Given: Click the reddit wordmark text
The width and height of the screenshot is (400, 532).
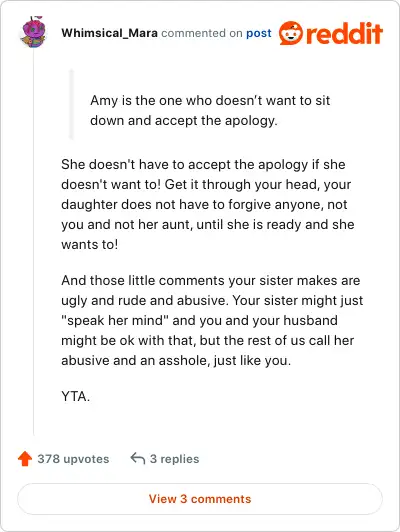Looking at the screenshot, I should [344, 33].
